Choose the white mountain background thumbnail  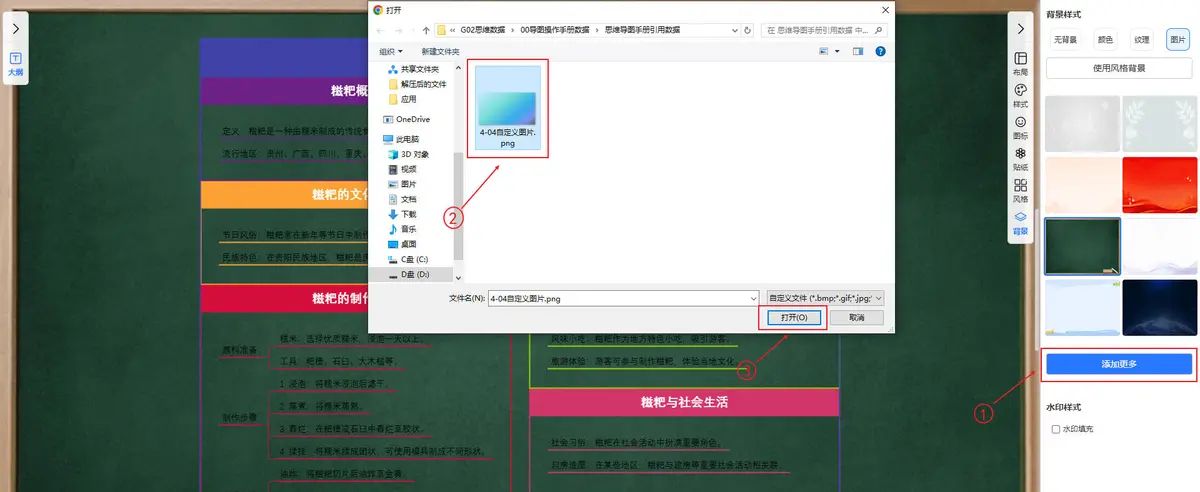pos(1159,246)
